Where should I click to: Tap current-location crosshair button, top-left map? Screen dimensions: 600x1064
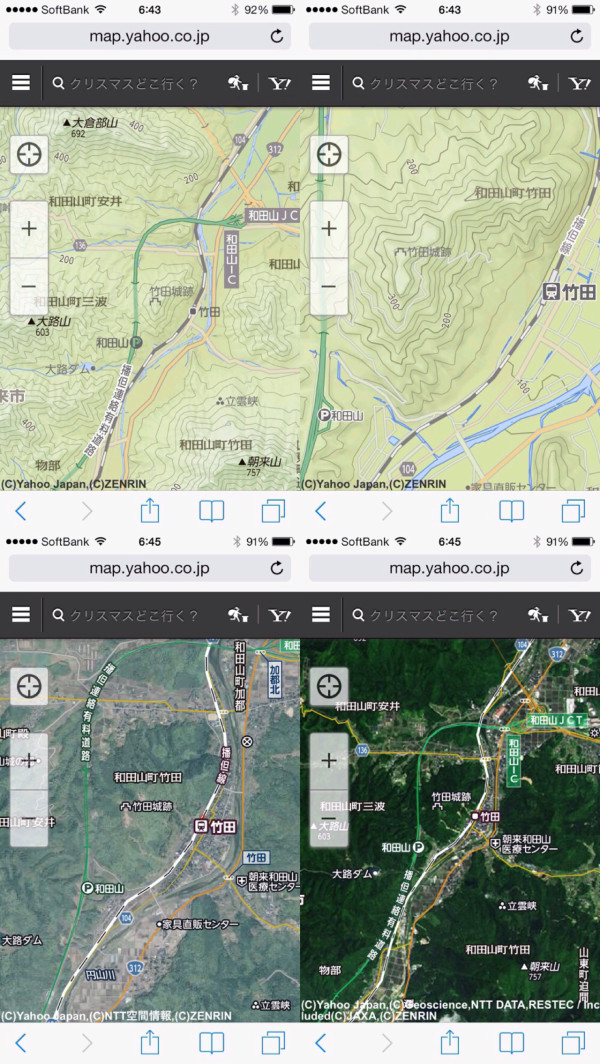[x=29, y=155]
